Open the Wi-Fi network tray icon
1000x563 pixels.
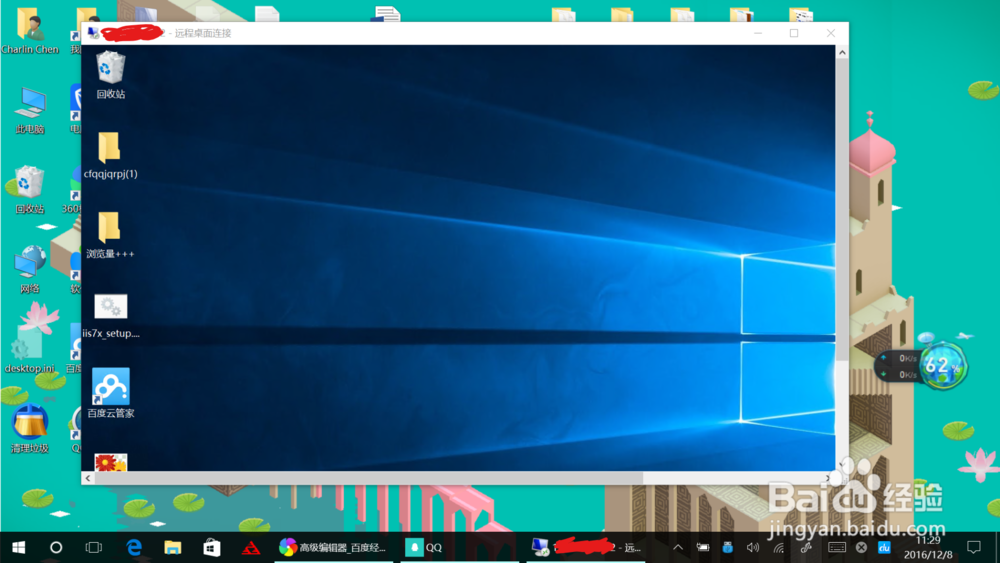coord(779,547)
